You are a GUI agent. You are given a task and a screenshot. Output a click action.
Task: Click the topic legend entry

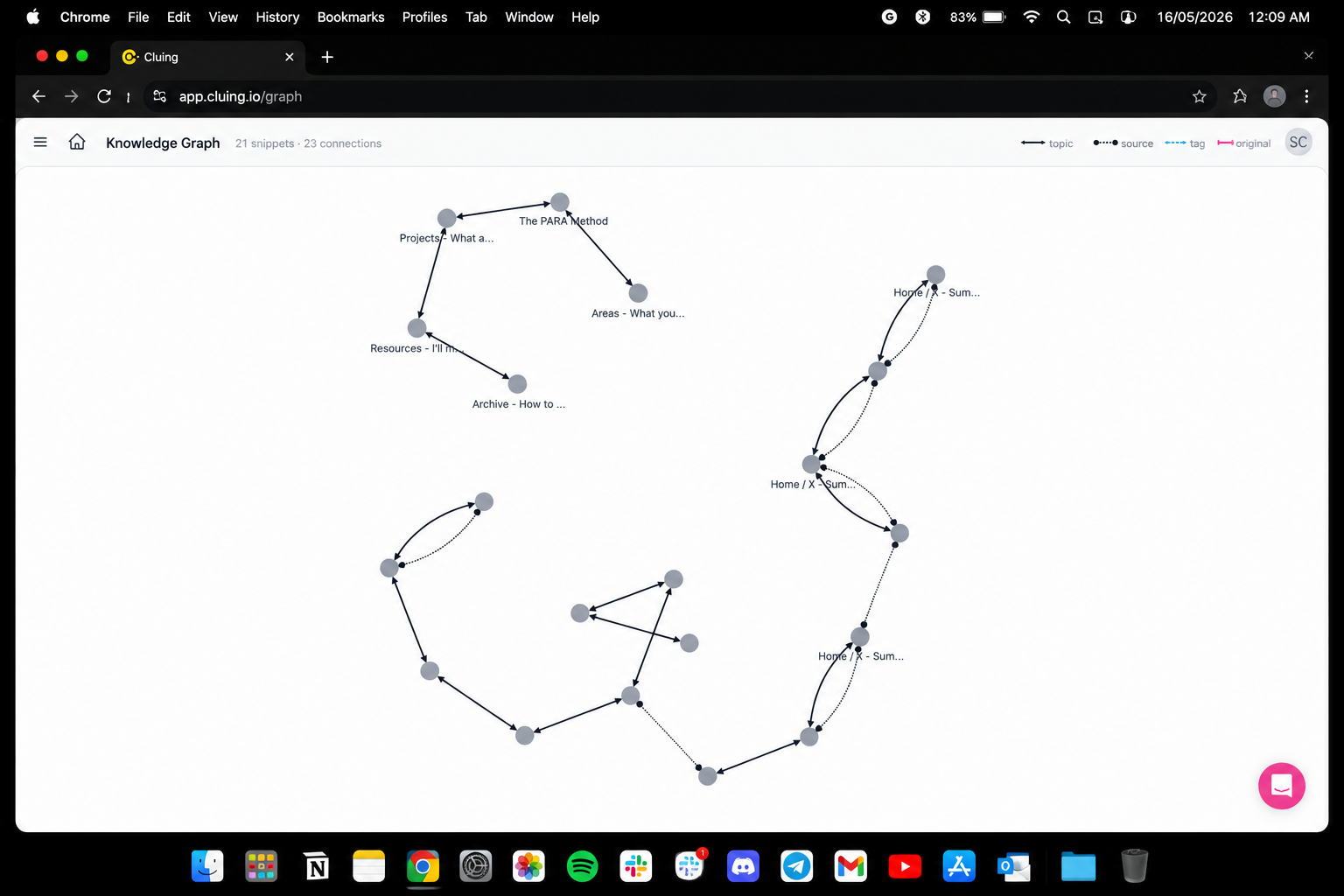(x=1046, y=143)
